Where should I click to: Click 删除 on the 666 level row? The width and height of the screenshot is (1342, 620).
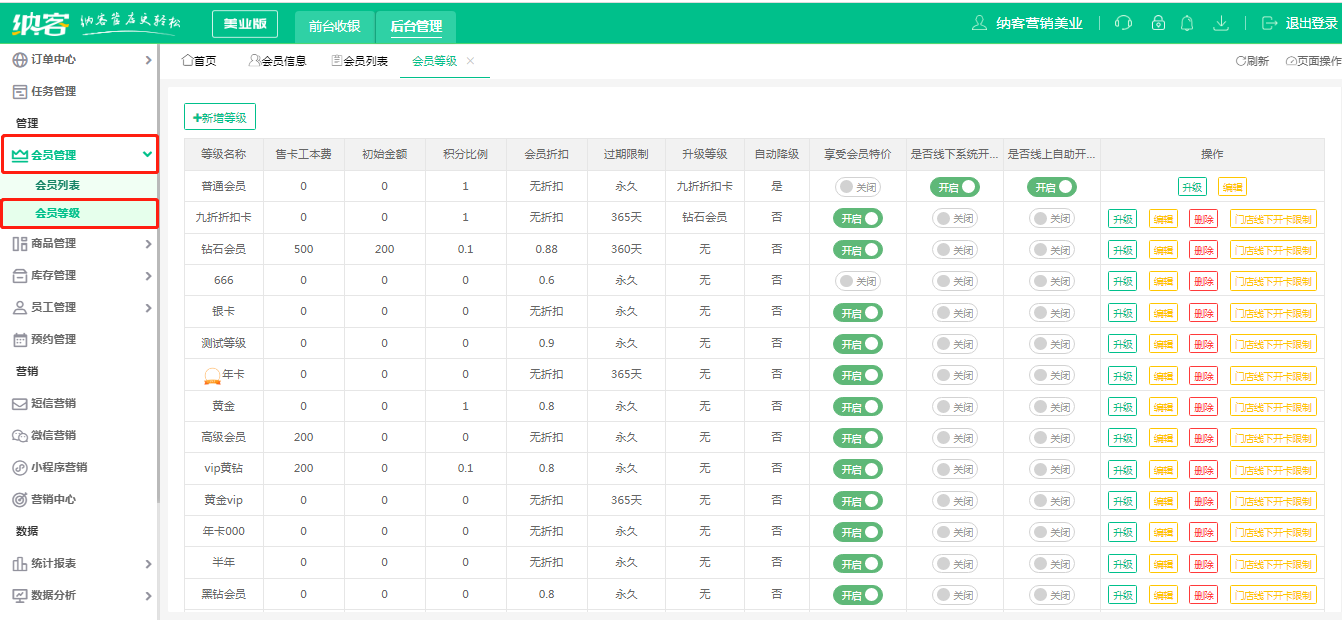tap(1202, 281)
